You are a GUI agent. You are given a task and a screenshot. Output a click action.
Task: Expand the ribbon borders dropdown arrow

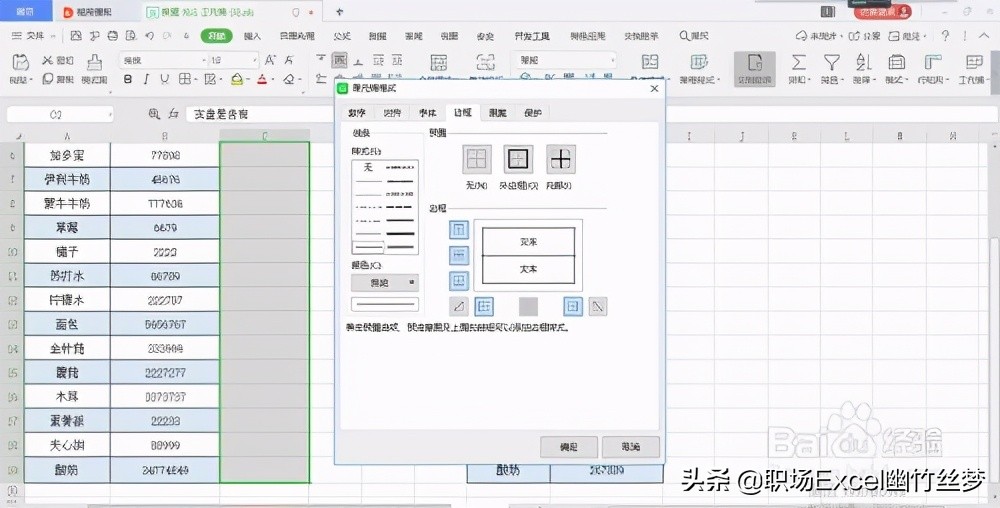196,80
